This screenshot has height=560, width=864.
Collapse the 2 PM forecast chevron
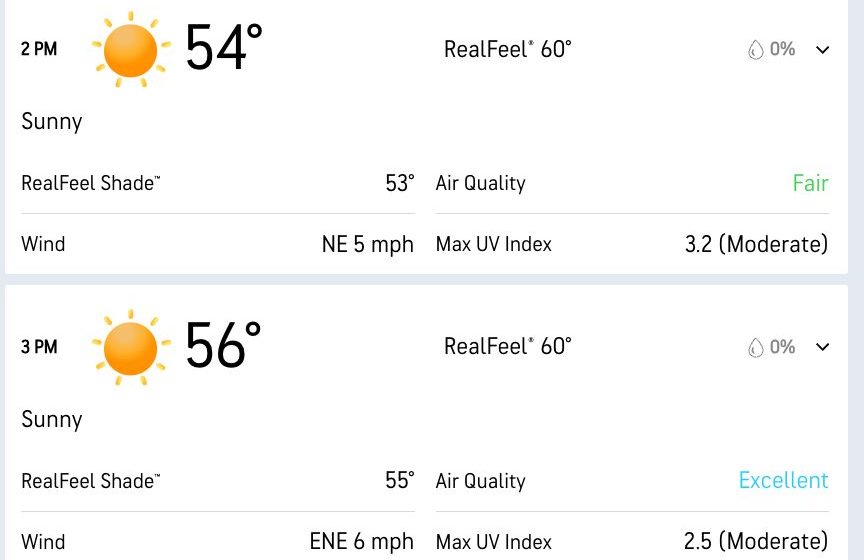pos(823,50)
